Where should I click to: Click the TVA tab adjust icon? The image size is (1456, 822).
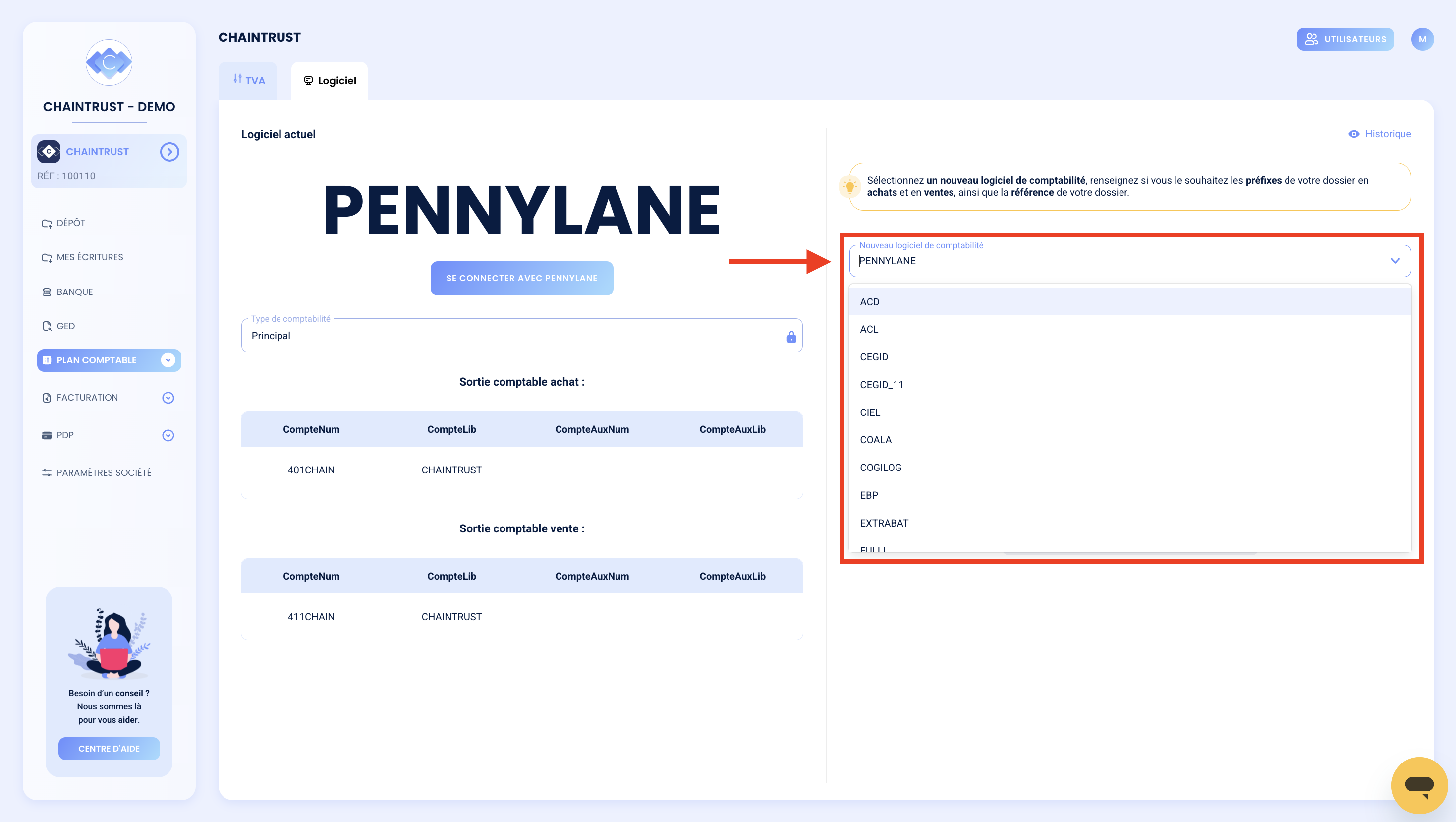(x=237, y=79)
